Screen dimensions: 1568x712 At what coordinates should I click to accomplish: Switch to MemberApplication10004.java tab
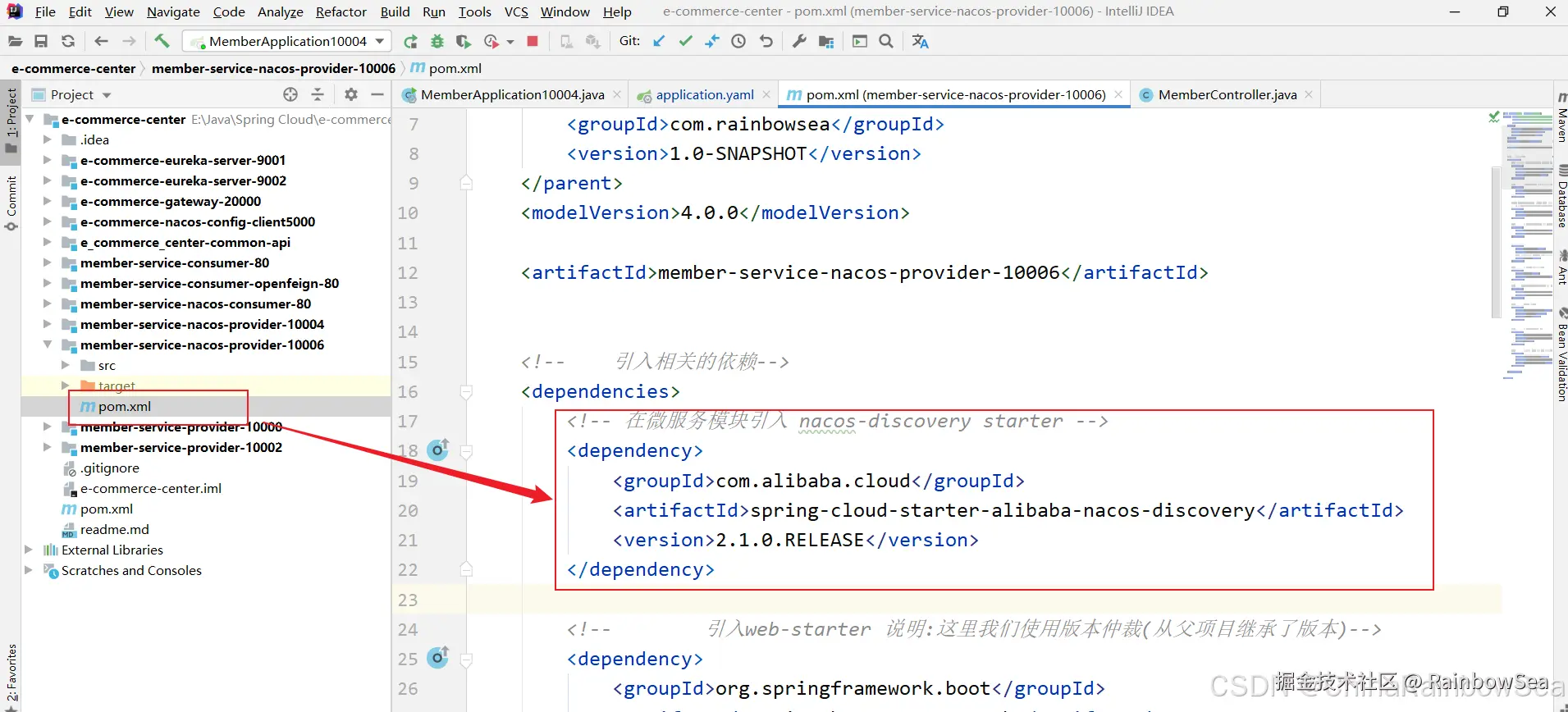(x=512, y=94)
